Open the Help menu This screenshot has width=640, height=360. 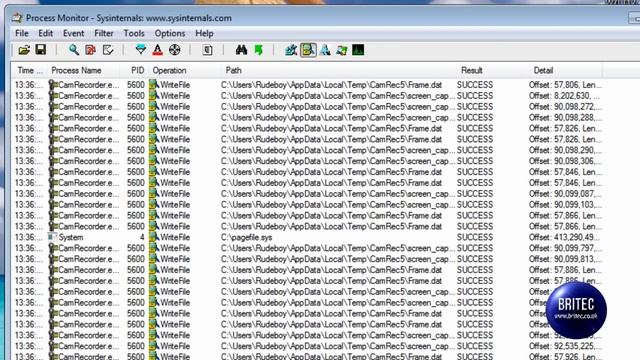(204, 33)
